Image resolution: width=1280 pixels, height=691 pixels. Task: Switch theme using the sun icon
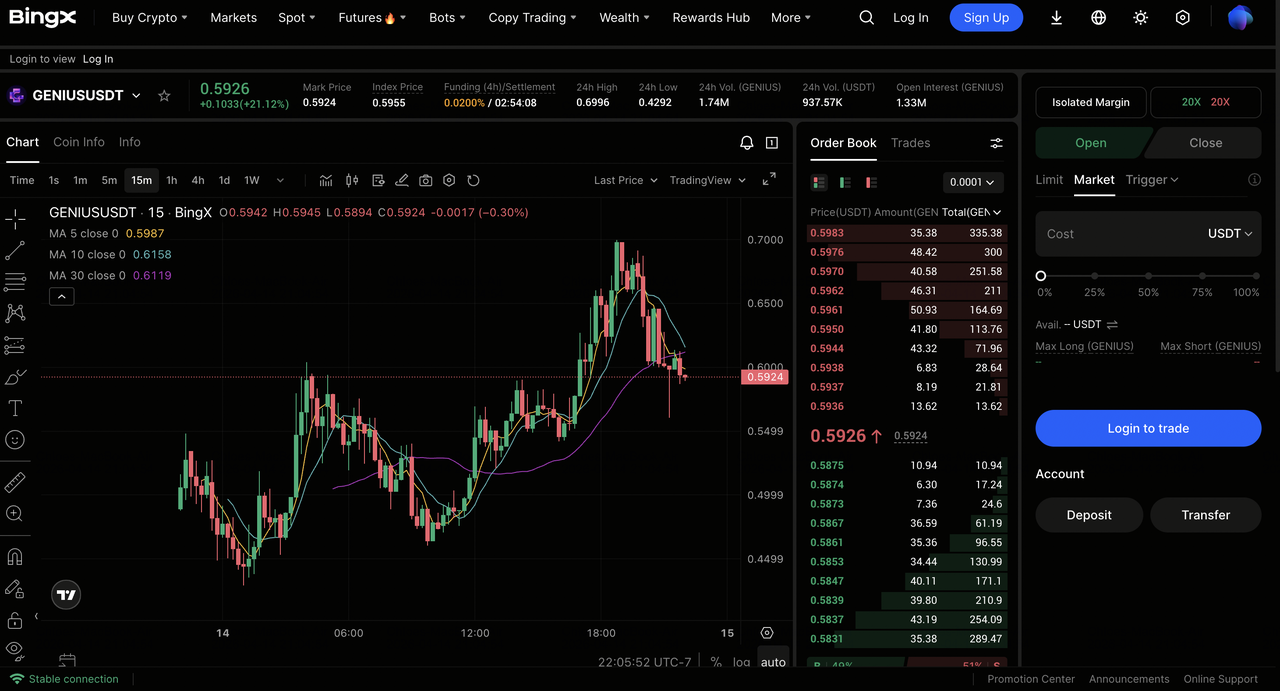pos(1141,18)
